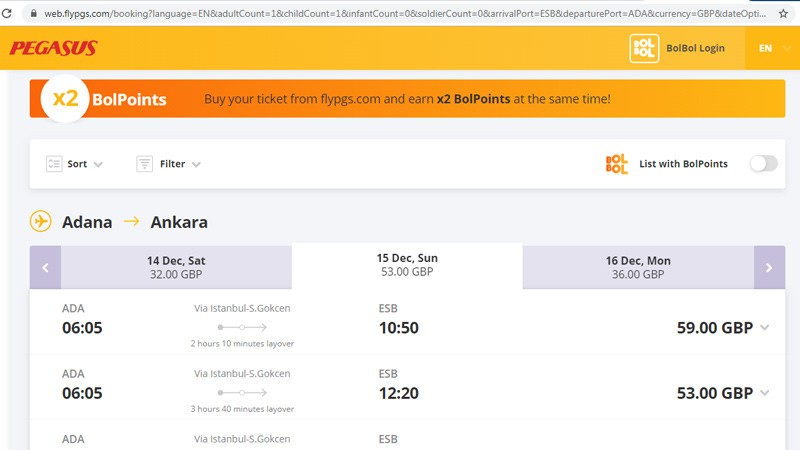This screenshot has height=450, width=800.
Task: Go to previous dates with left arrow
Action: click(x=45, y=267)
